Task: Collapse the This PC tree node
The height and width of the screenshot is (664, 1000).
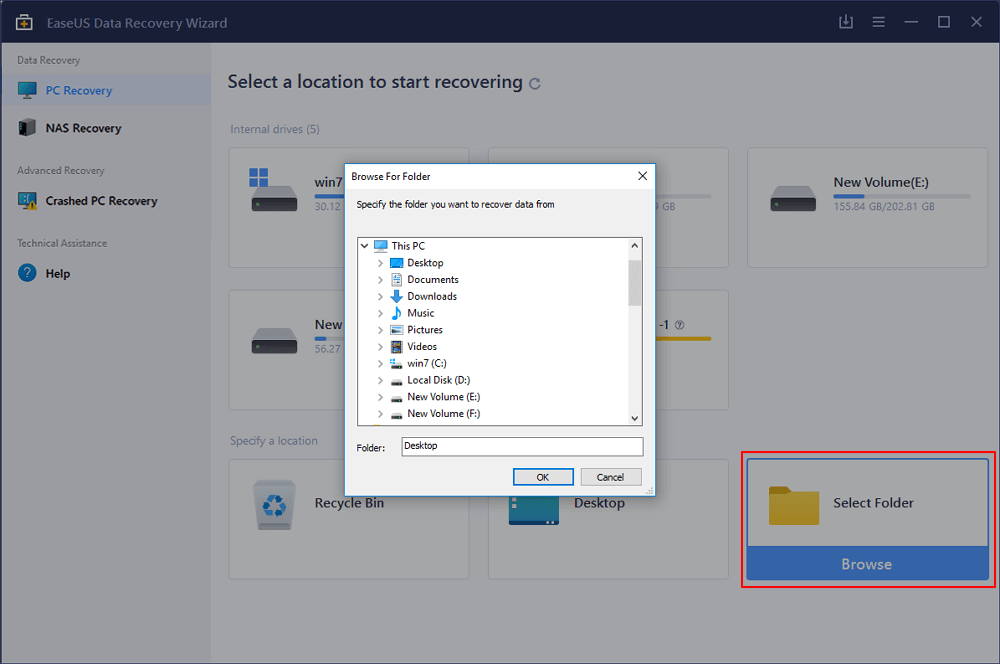Action: coord(365,246)
